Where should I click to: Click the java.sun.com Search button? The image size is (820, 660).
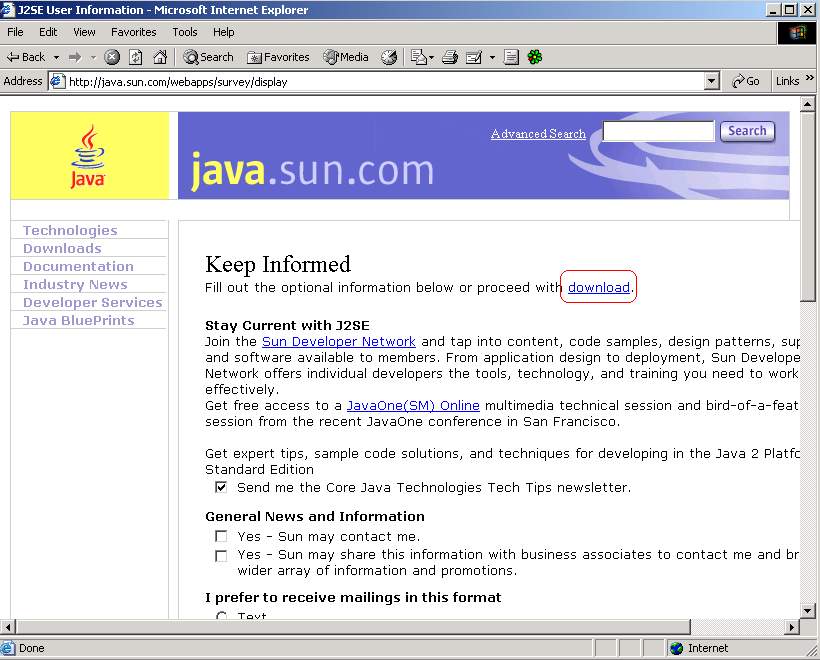click(747, 131)
